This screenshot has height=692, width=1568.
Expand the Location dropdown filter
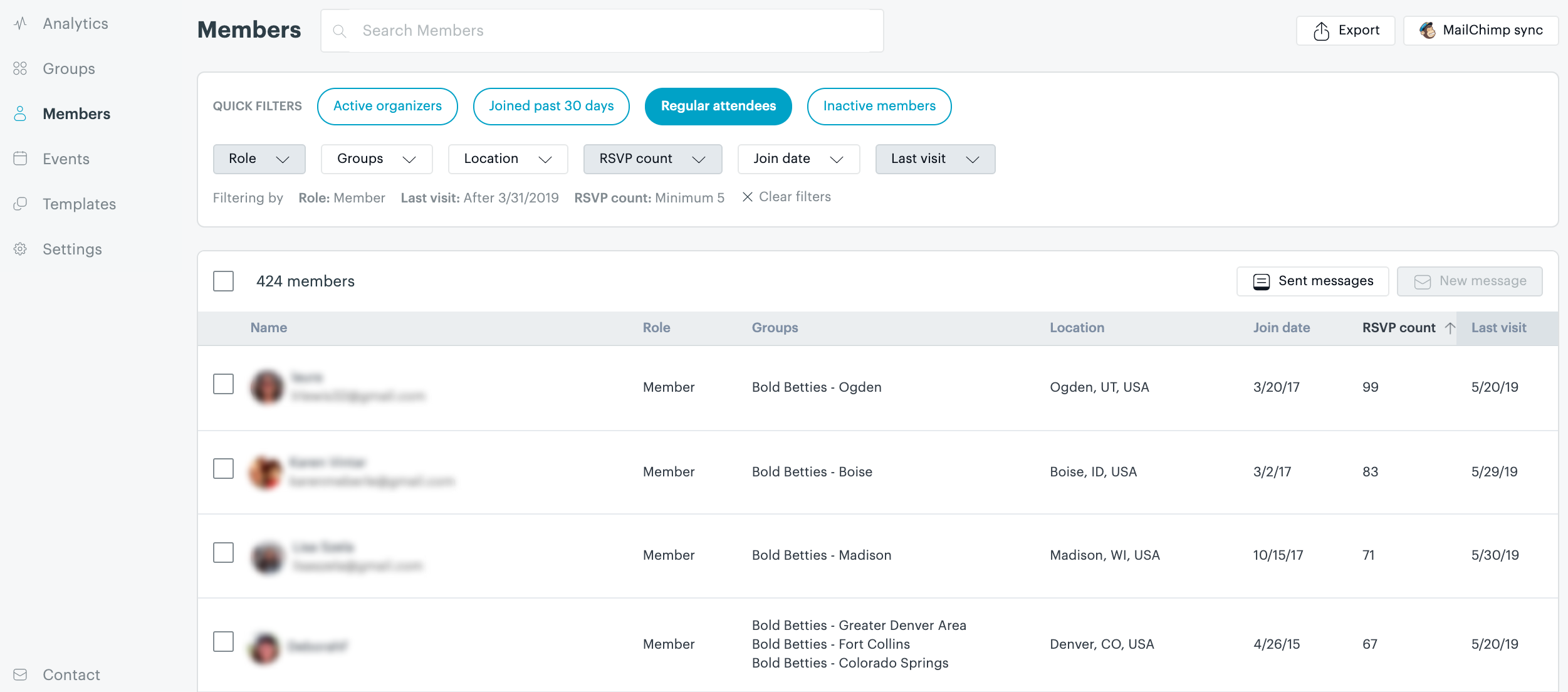tap(506, 158)
